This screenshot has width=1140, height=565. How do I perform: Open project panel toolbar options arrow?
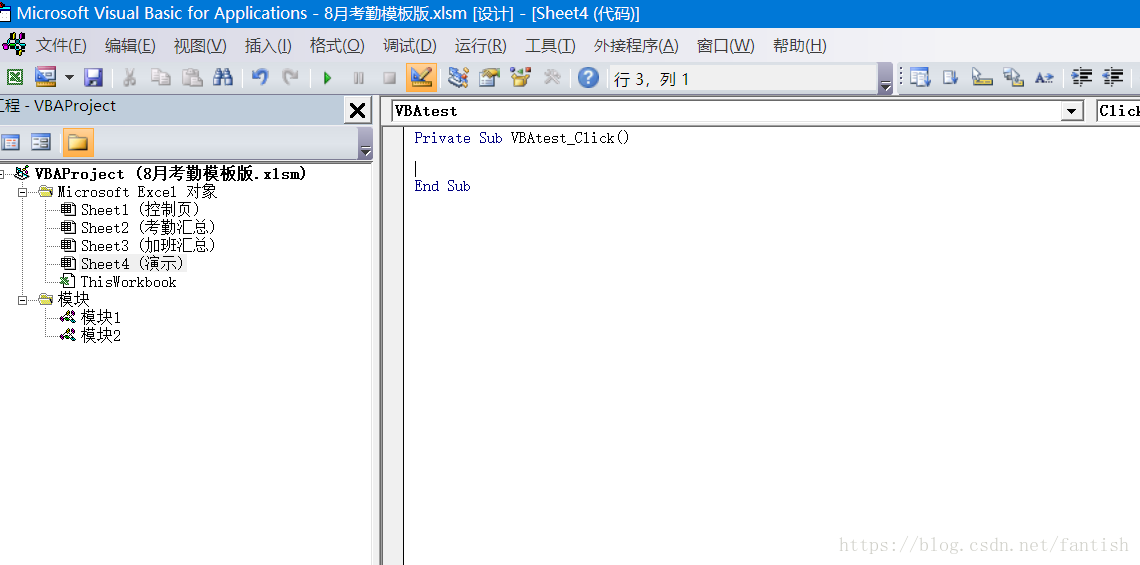(366, 142)
